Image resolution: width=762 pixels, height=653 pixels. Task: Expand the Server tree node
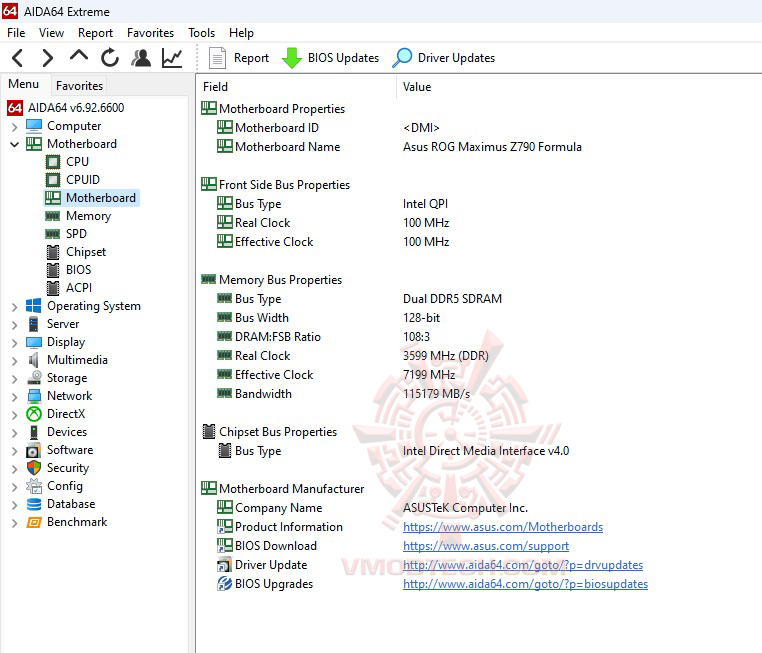point(15,325)
